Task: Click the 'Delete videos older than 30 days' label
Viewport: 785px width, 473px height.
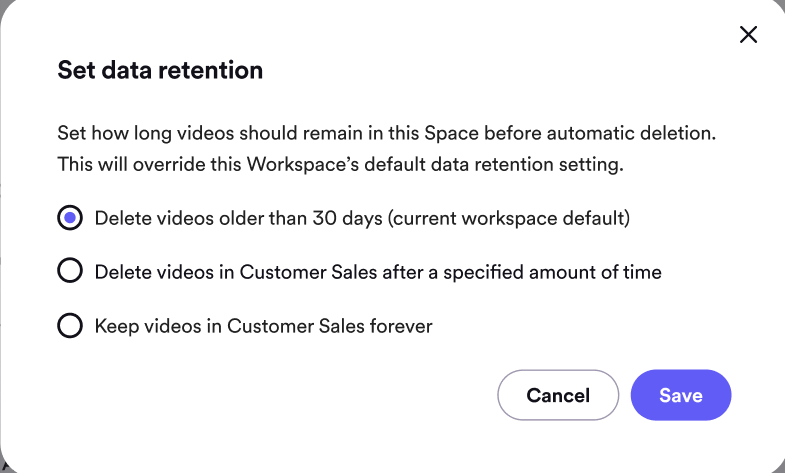Action: click(x=362, y=218)
